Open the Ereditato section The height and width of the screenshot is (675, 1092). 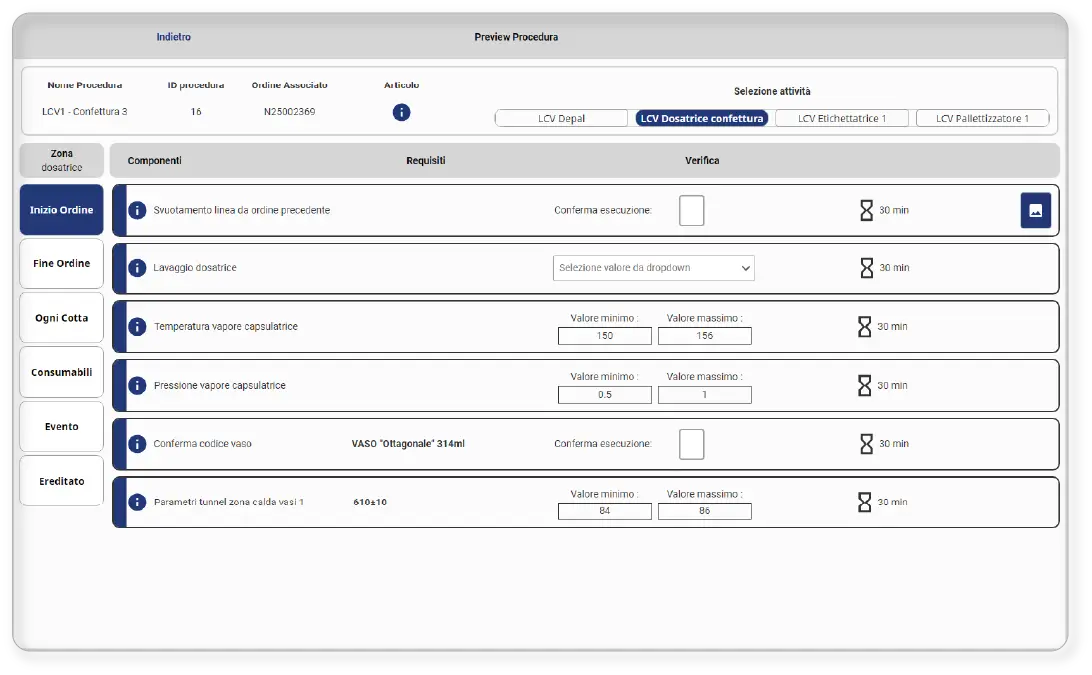pos(61,481)
